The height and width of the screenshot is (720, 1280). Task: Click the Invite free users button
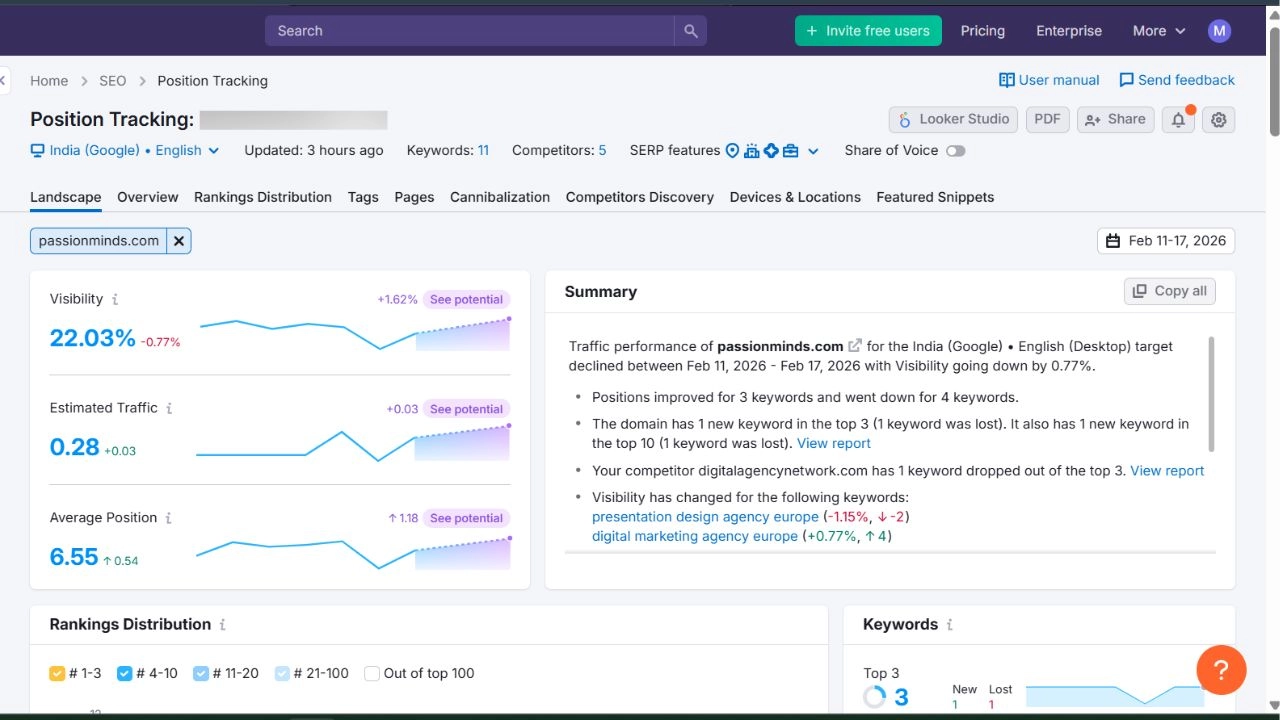[x=867, y=31]
